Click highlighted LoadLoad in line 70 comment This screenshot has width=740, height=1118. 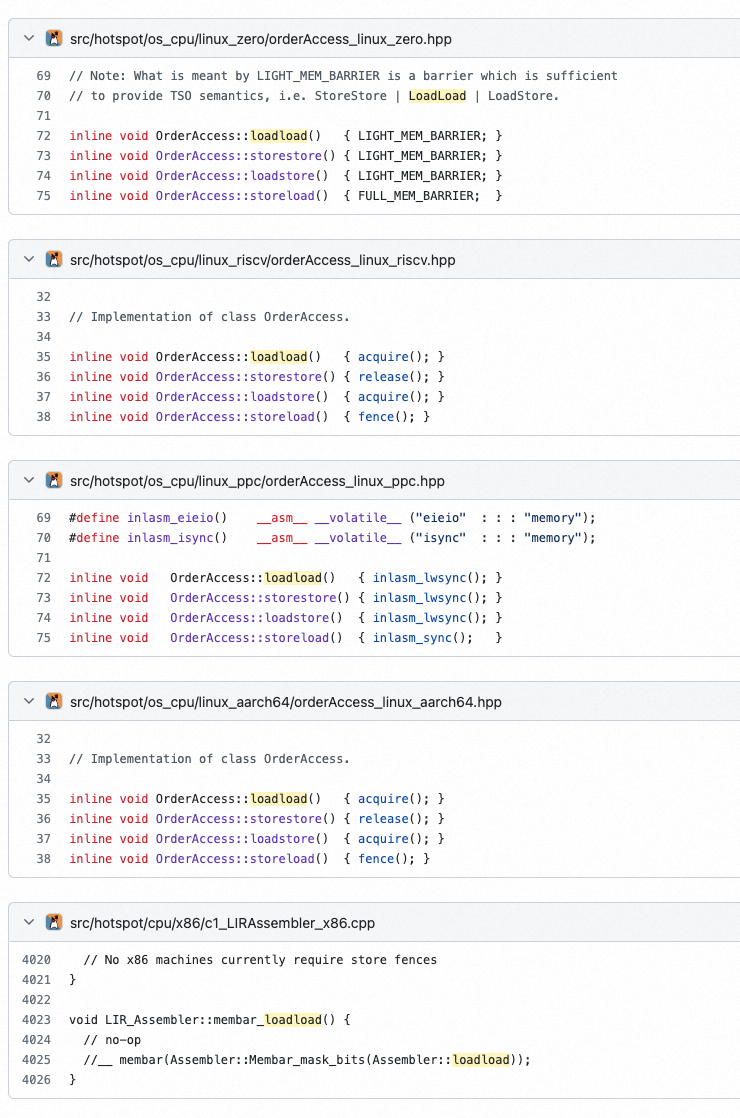pyautogui.click(x=436, y=96)
